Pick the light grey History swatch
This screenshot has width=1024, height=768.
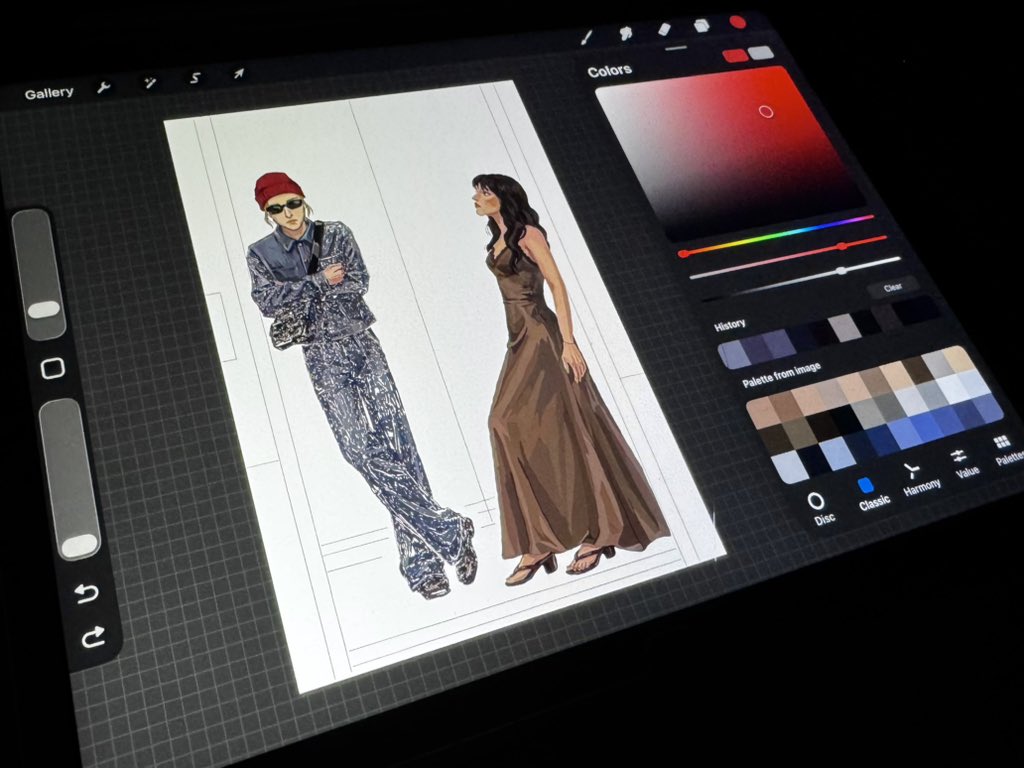[845, 328]
